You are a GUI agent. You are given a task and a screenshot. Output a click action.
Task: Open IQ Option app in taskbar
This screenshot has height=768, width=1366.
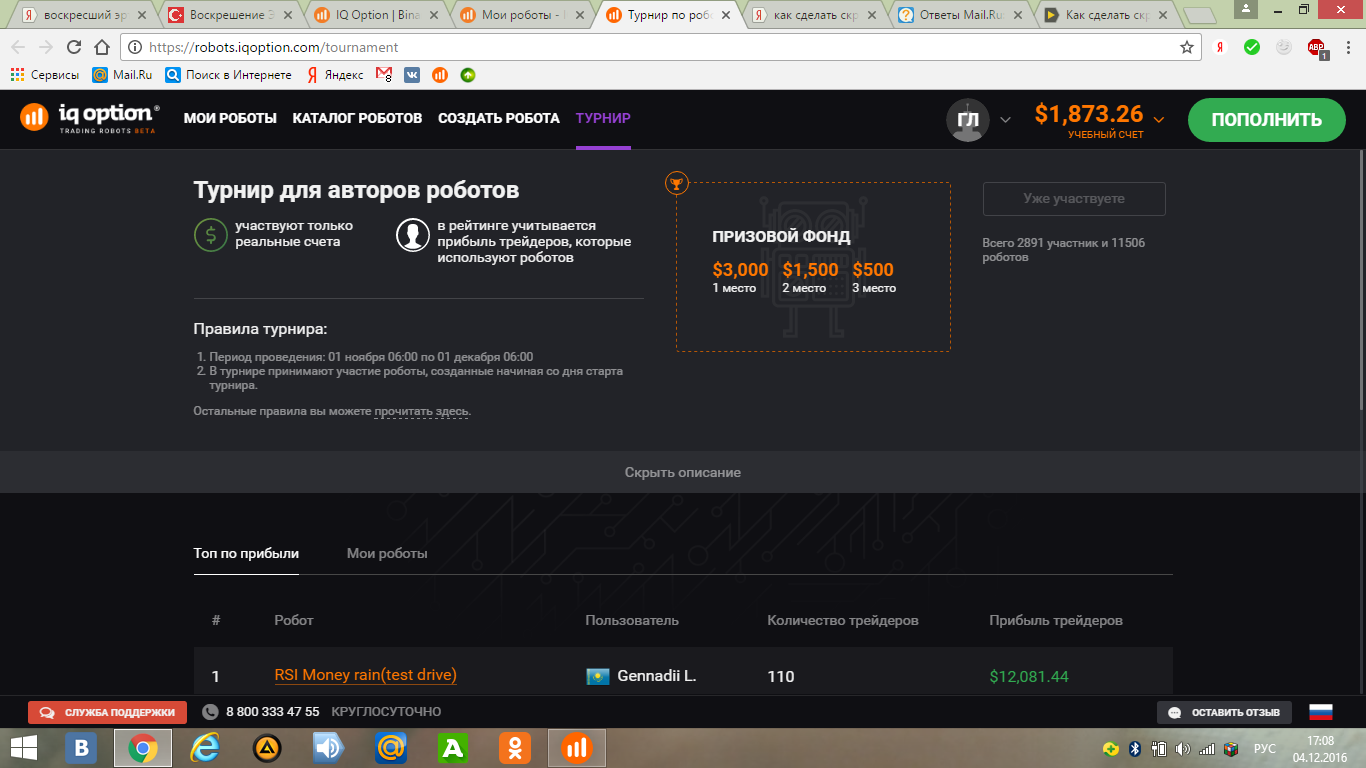click(577, 748)
